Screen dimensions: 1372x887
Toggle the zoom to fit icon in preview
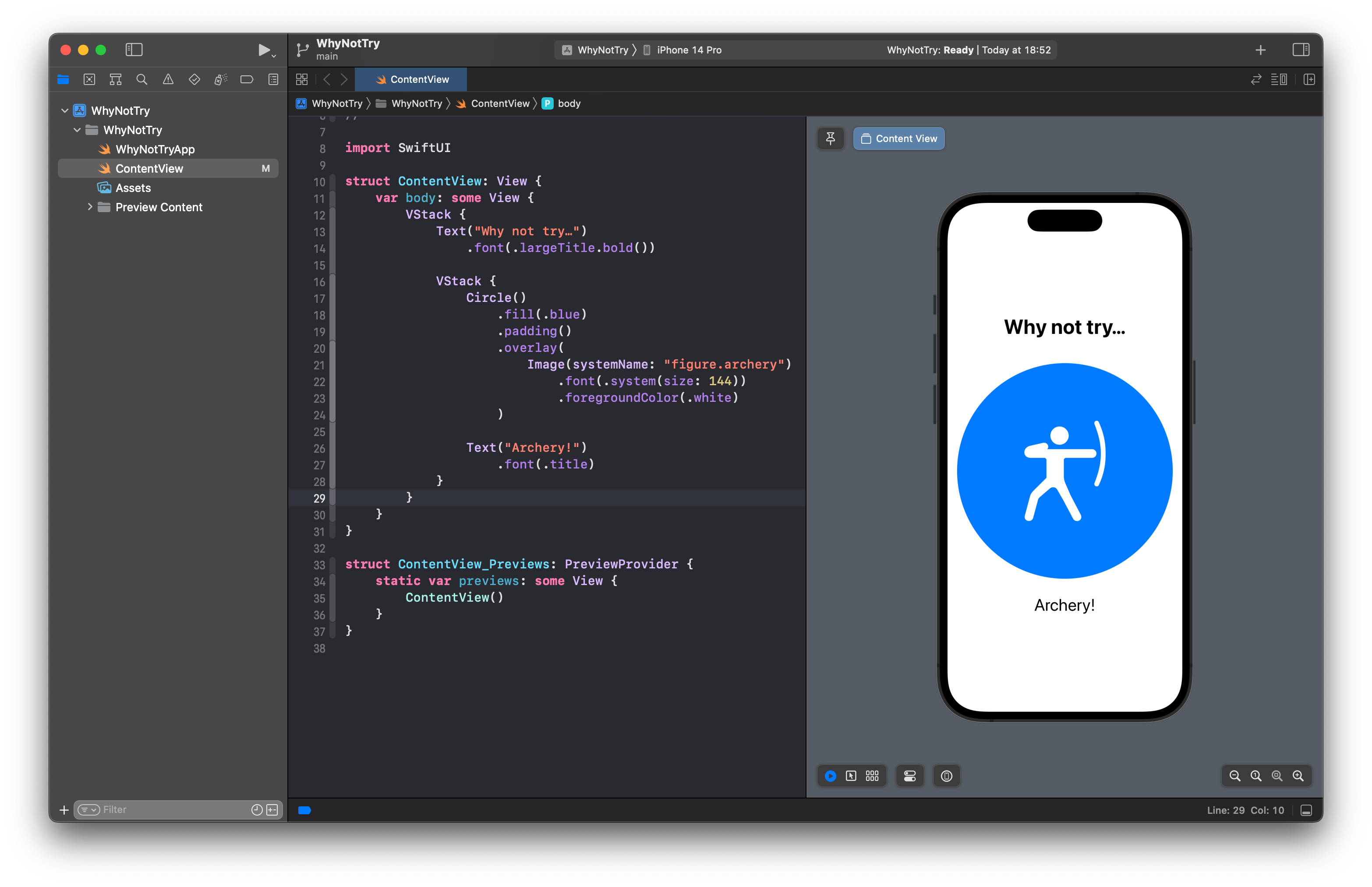[1277, 776]
